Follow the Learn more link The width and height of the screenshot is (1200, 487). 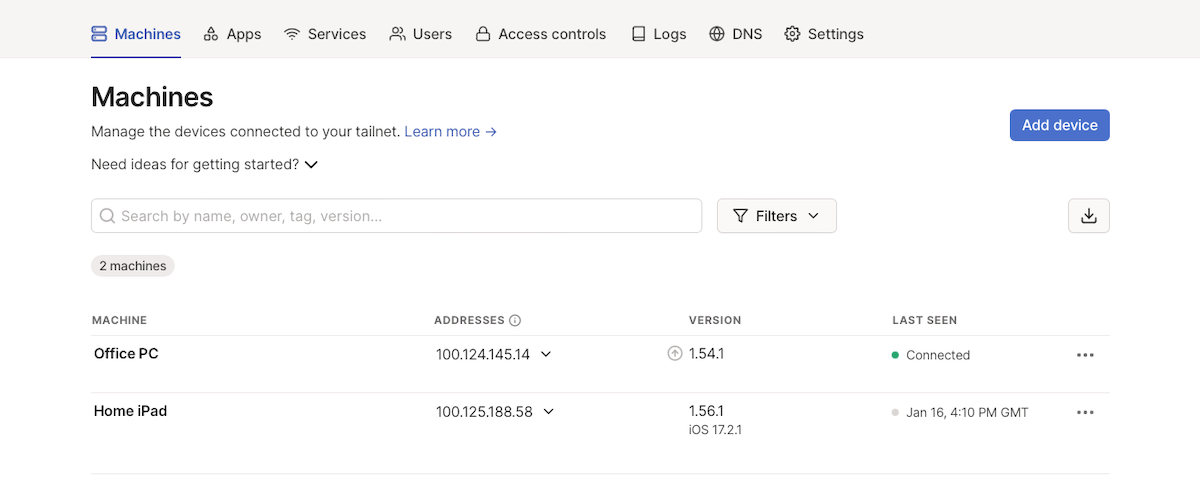click(x=450, y=131)
